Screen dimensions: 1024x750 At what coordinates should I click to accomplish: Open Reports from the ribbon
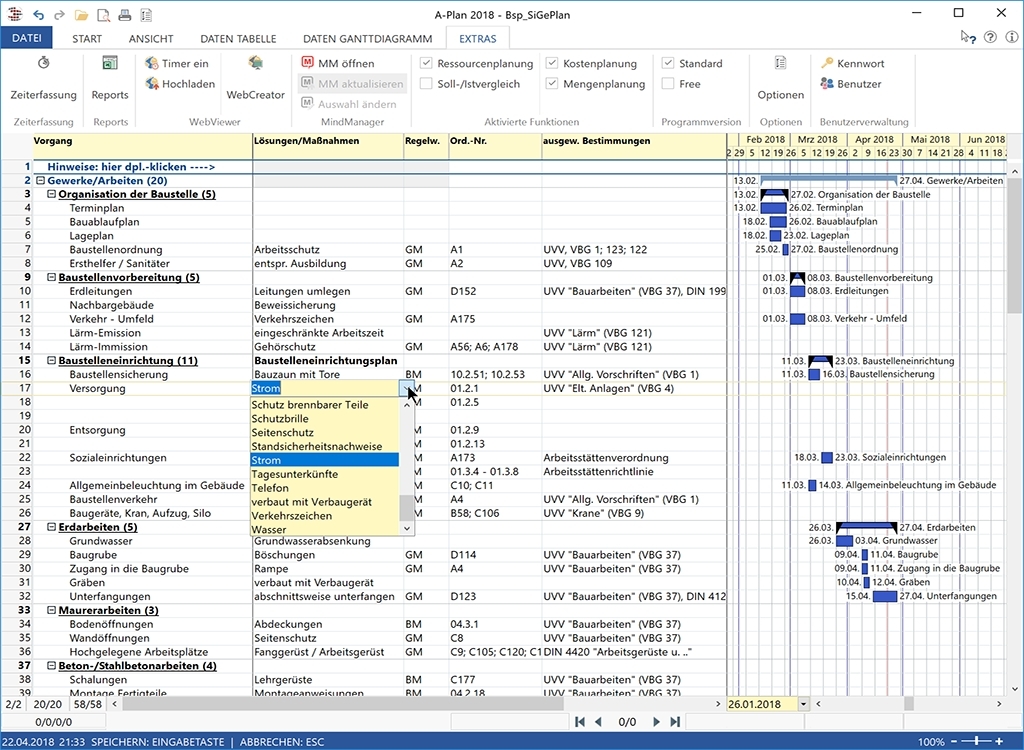pyautogui.click(x=110, y=64)
